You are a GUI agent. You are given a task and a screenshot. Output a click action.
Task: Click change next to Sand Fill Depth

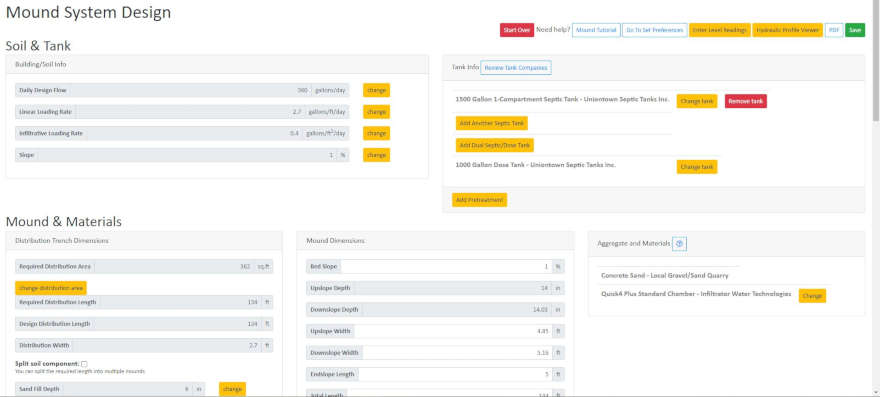(232, 389)
